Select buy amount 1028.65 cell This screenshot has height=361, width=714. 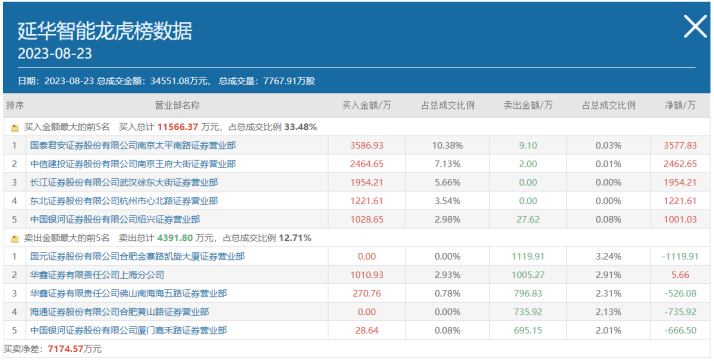pos(367,219)
